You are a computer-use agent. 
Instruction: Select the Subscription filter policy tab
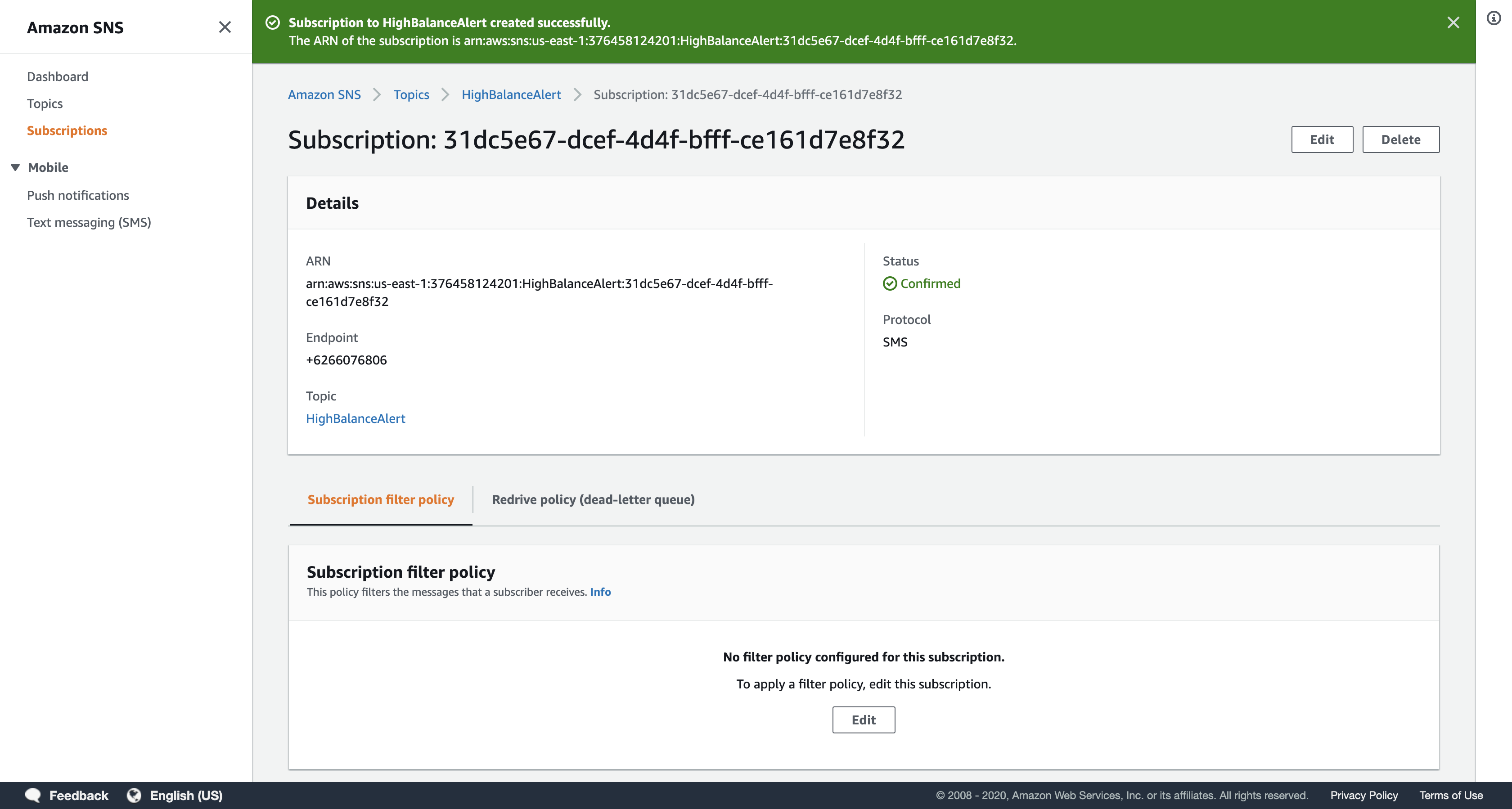point(380,499)
